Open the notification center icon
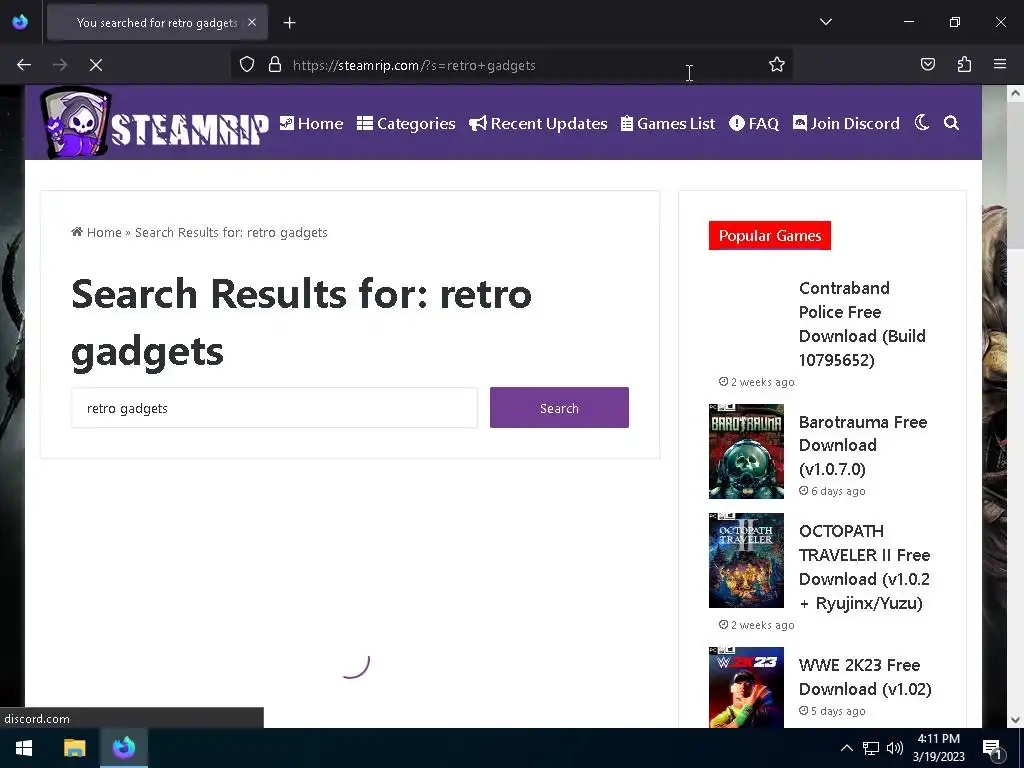This screenshot has width=1024, height=768. pyautogui.click(x=992, y=749)
